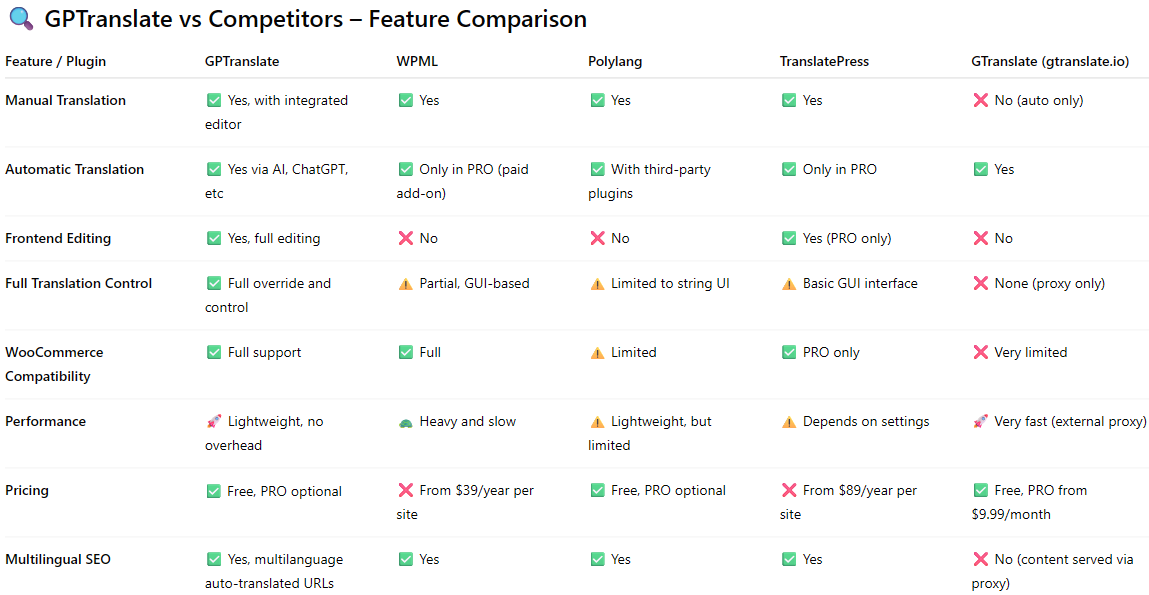Click the red X beside "No (auto only)"
The height and width of the screenshot is (595, 1149).
pyautogui.click(x=981, y=101)
